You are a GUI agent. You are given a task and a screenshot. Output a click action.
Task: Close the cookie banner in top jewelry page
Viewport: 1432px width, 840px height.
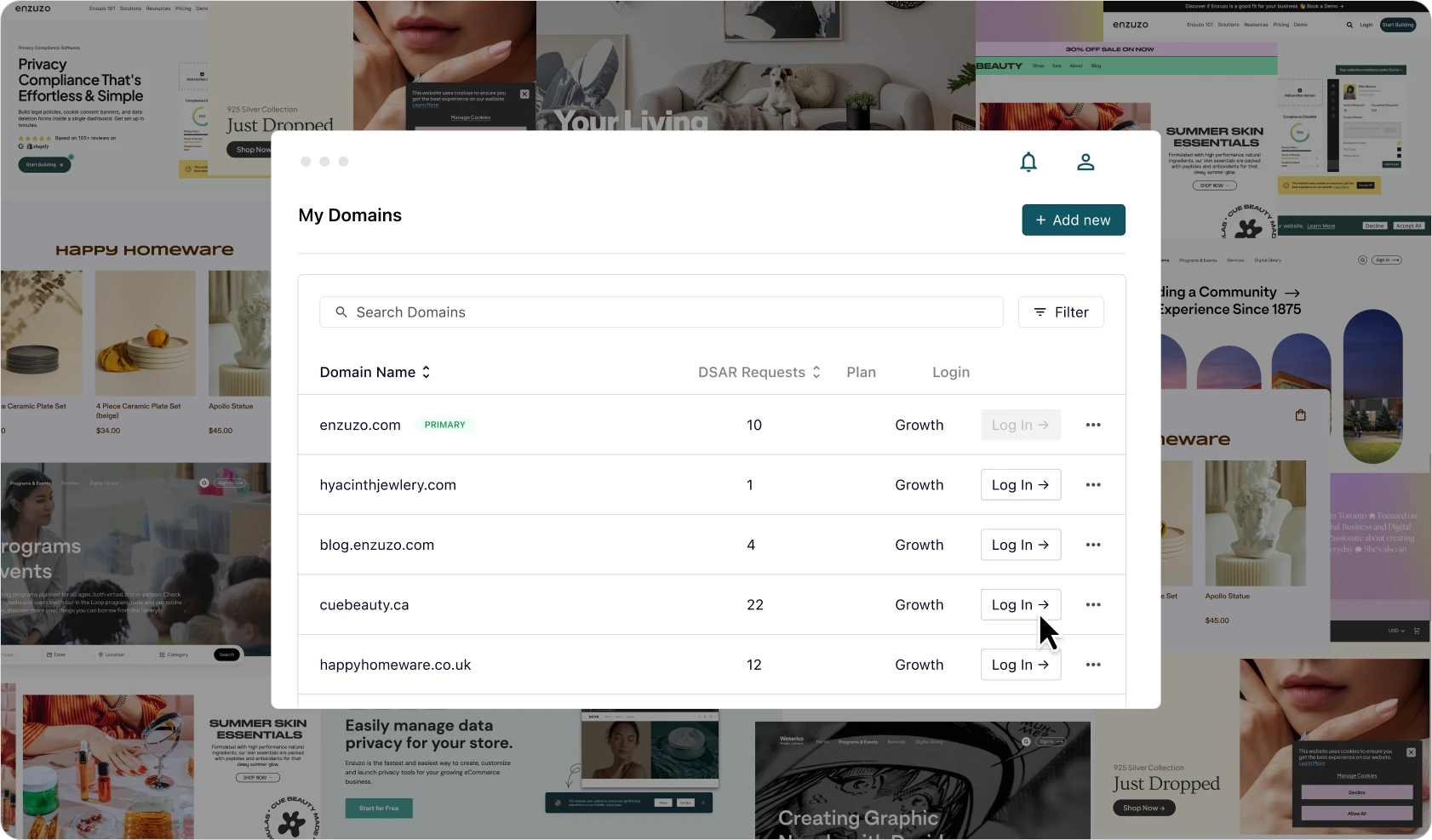[524, 94]
